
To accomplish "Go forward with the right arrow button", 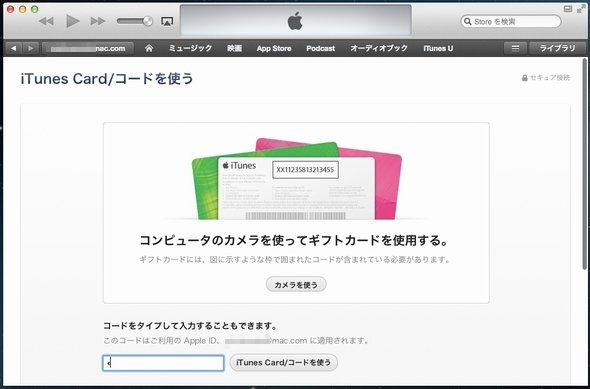I will (30, 48).
